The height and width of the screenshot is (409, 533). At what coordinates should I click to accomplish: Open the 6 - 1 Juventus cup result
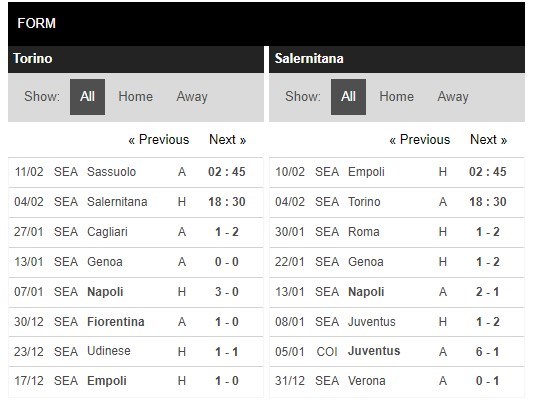click(x=488, y=352)
